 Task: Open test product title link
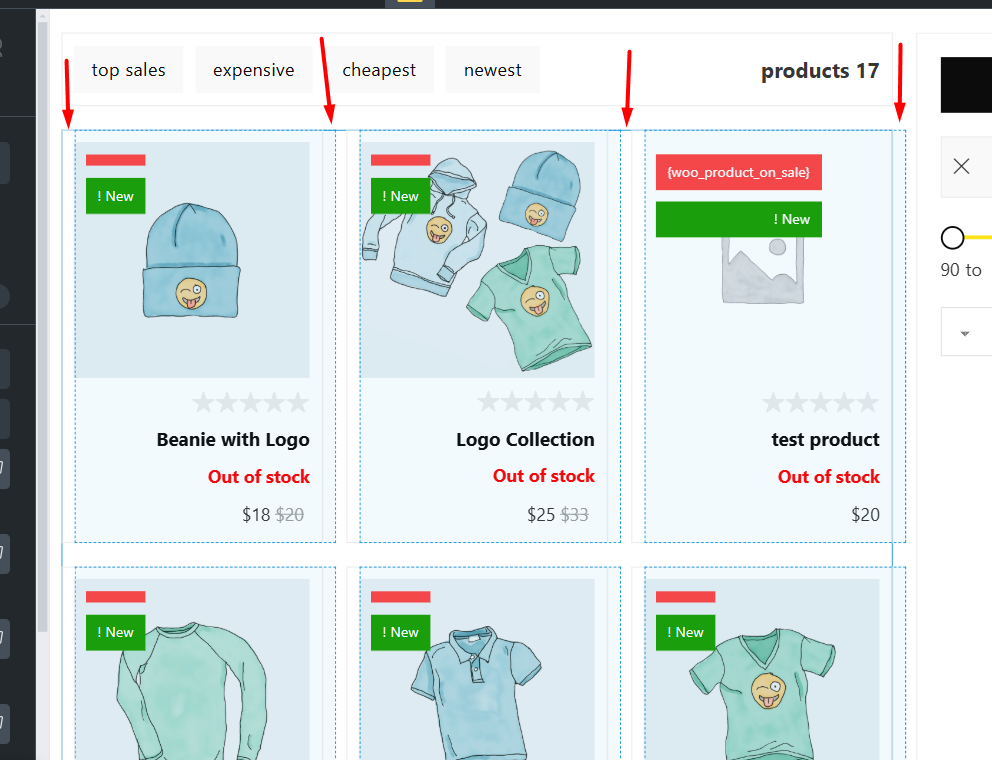[x=825, y=439]
